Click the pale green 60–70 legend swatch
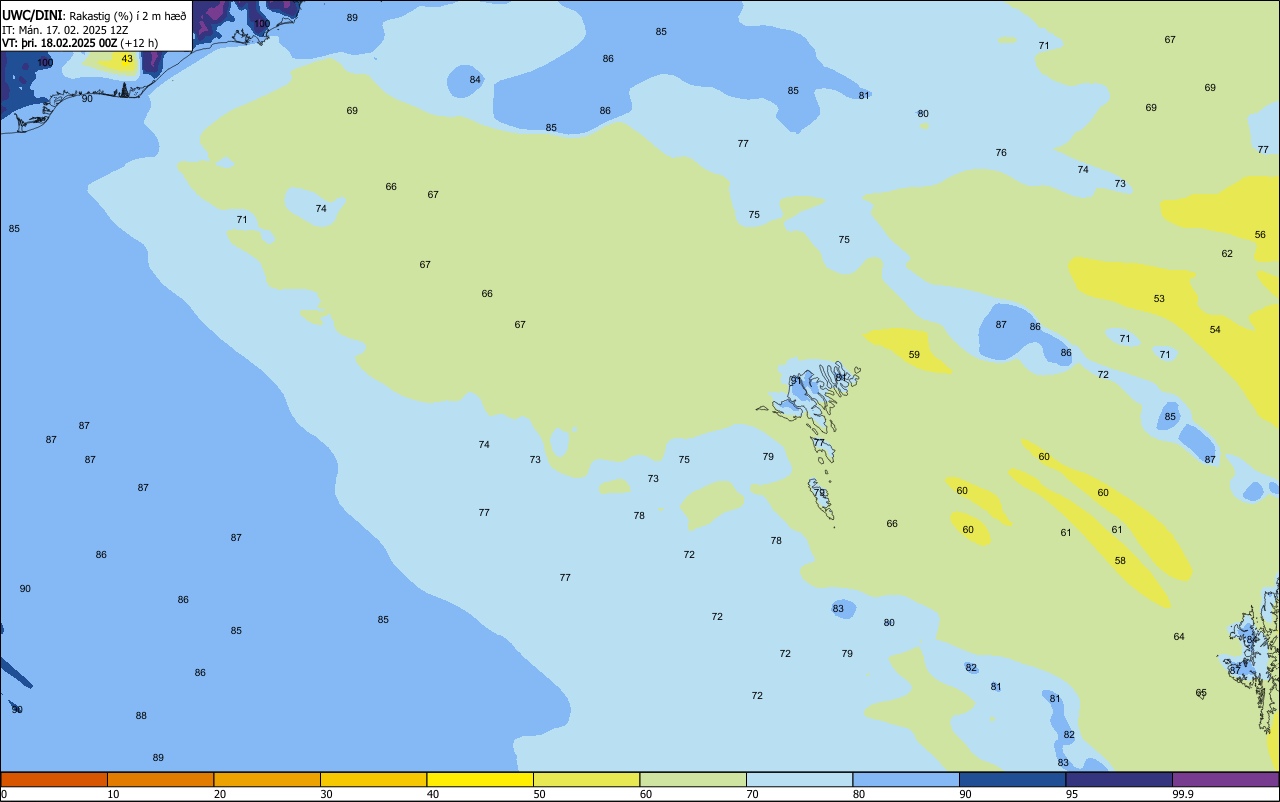This screenshot has width=1280, height=802. click(x=693, y=779)
